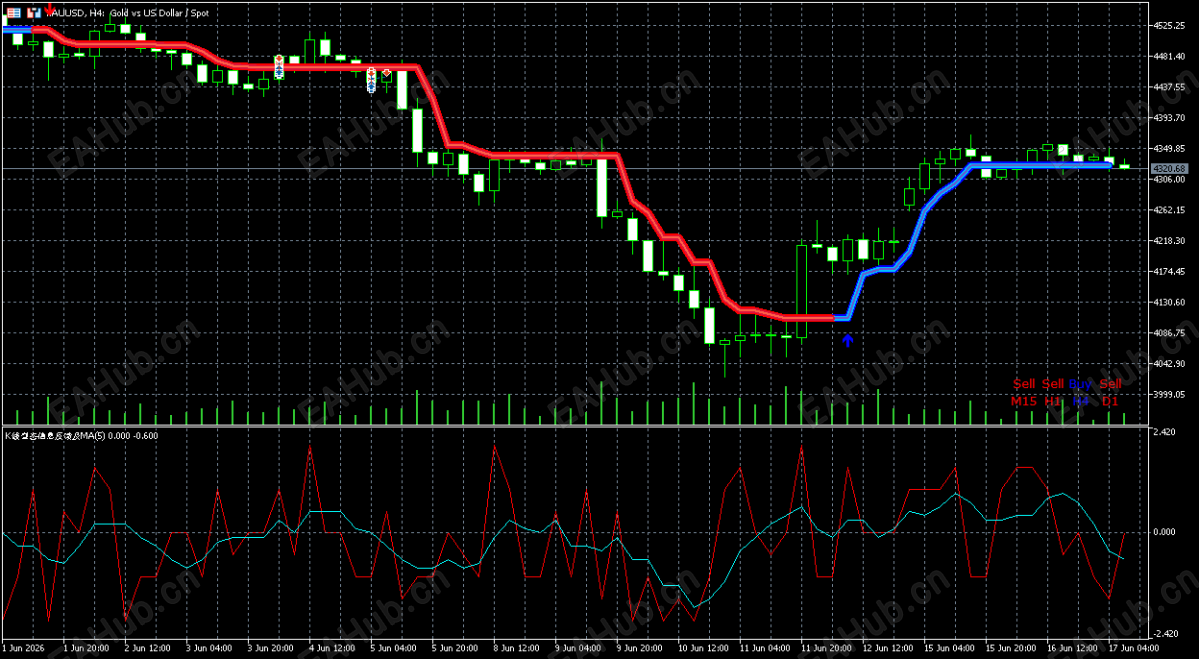Click price scale value 4481.40
Image resolution: width=1199 pixels, height=659 pixels.
(1168, 57)
